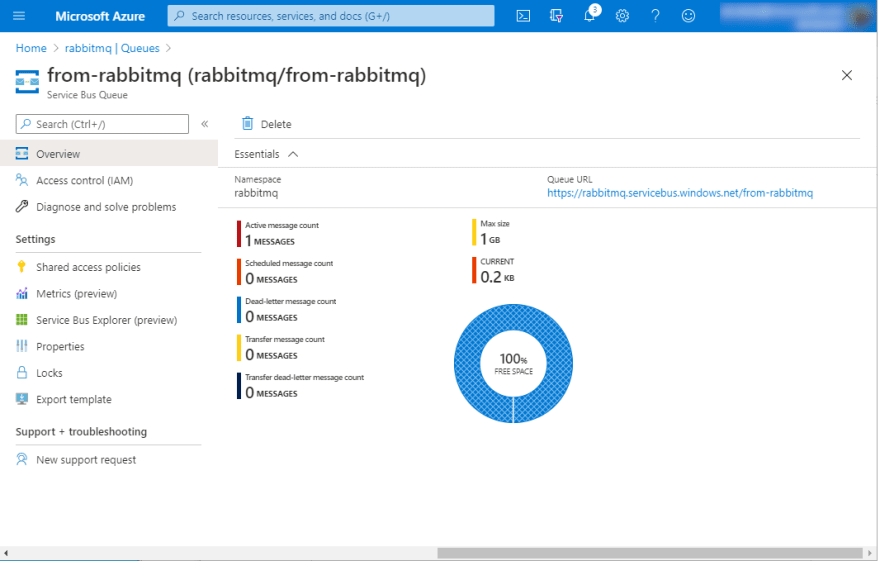Click the Max size 1 GB value
This screenshot has width=880, height=561.
490,239
